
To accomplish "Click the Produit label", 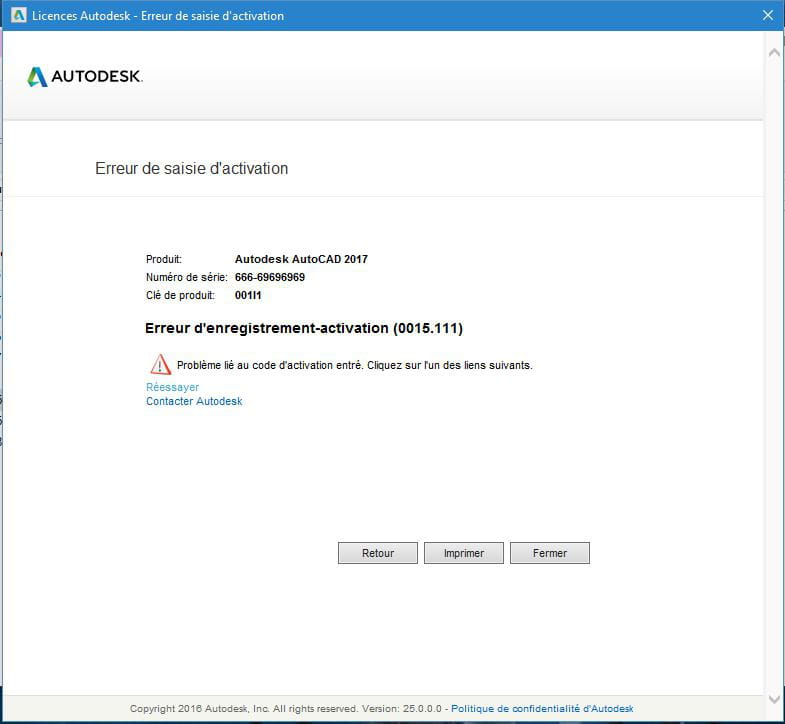I will point(164,259).
